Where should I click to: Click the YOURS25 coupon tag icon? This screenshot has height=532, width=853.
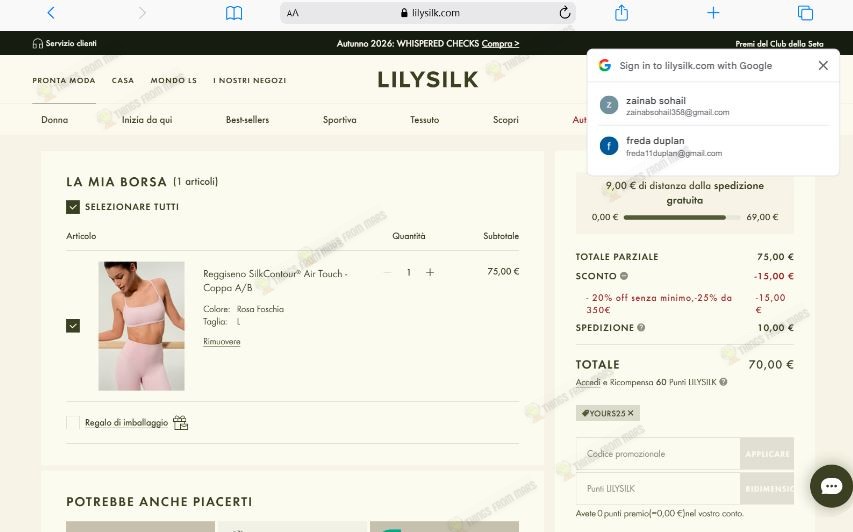pyautogui.click(x=585, y=413)
